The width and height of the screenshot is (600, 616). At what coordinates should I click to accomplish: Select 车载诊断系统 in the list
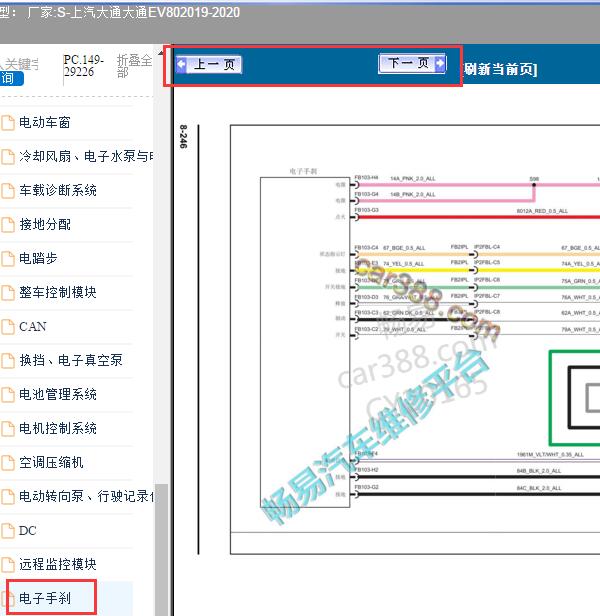point(58,191)
